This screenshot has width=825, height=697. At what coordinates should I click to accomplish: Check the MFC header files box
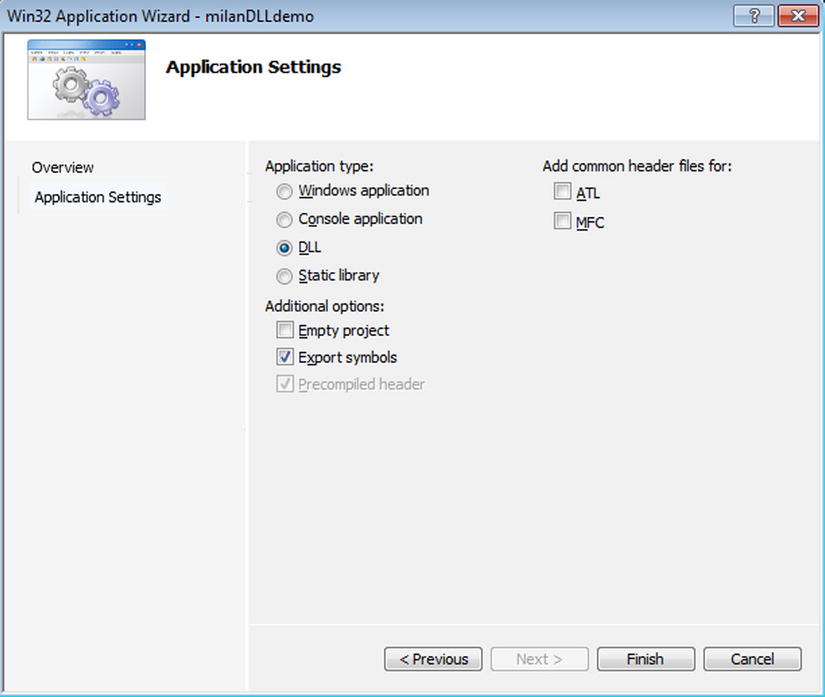click(x=562, y=220)
